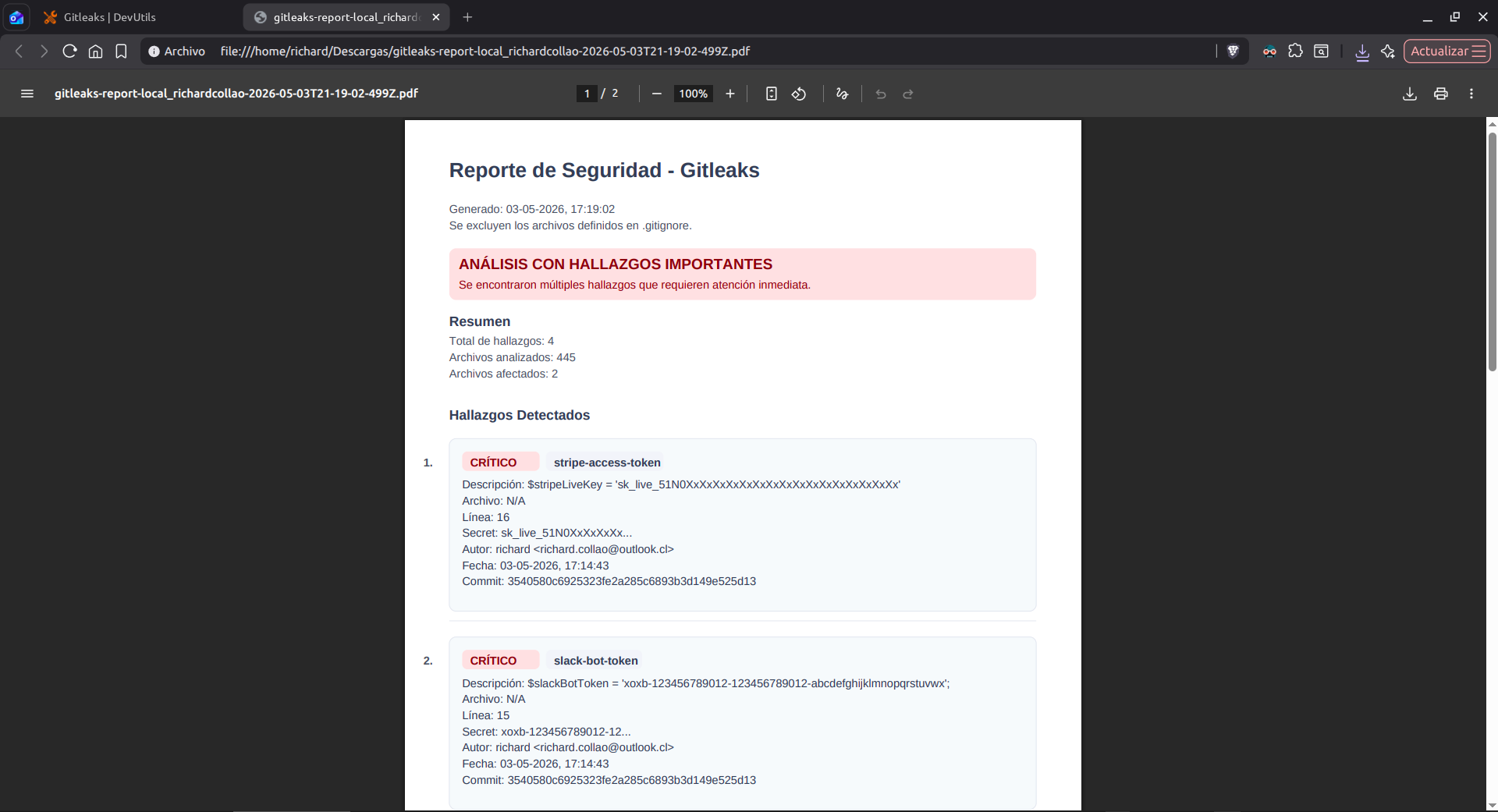Fit the PDF to page

click(x=772, y=94)
